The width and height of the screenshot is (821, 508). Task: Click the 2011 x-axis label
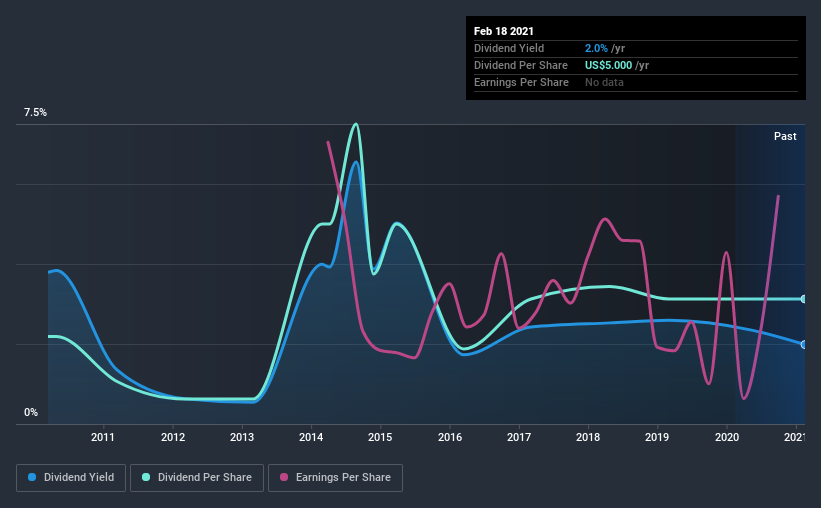(103, 437)
